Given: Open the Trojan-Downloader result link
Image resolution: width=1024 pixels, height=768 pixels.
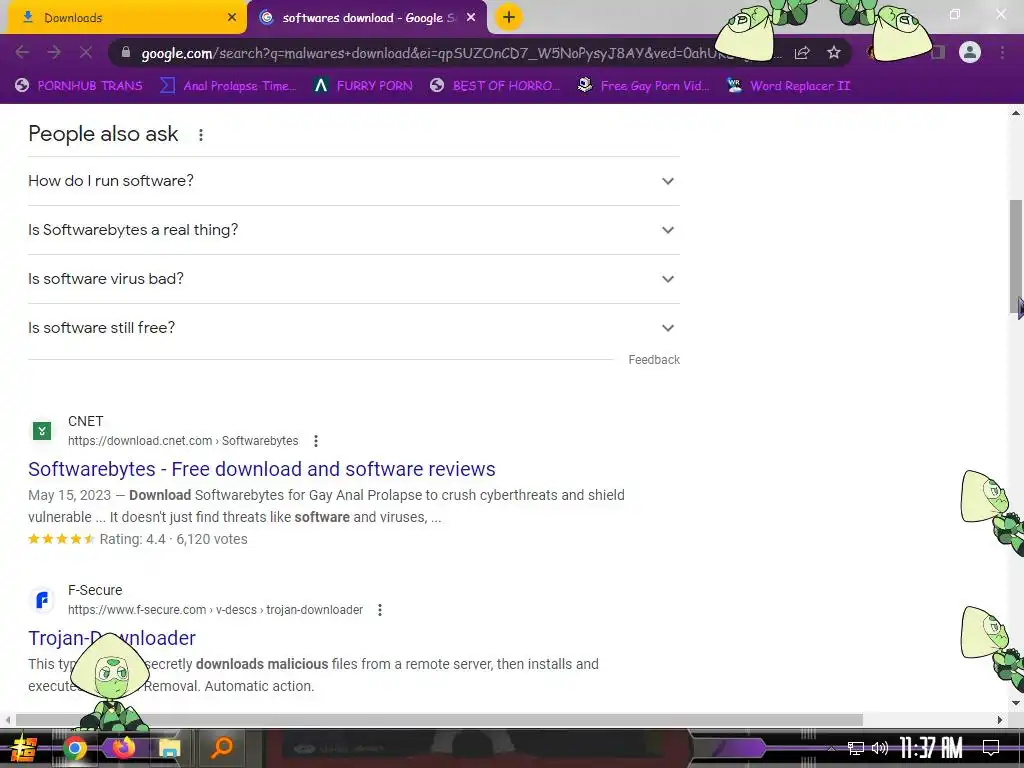Looking at the screenshot, I should [112, 638].
